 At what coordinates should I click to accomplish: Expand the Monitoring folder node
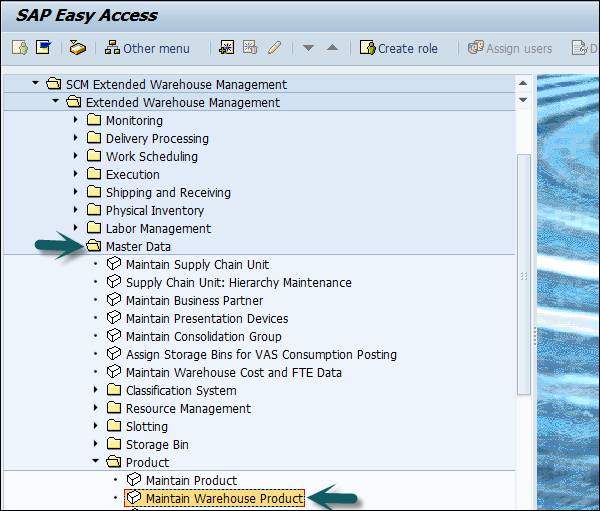tap(76, 121)
